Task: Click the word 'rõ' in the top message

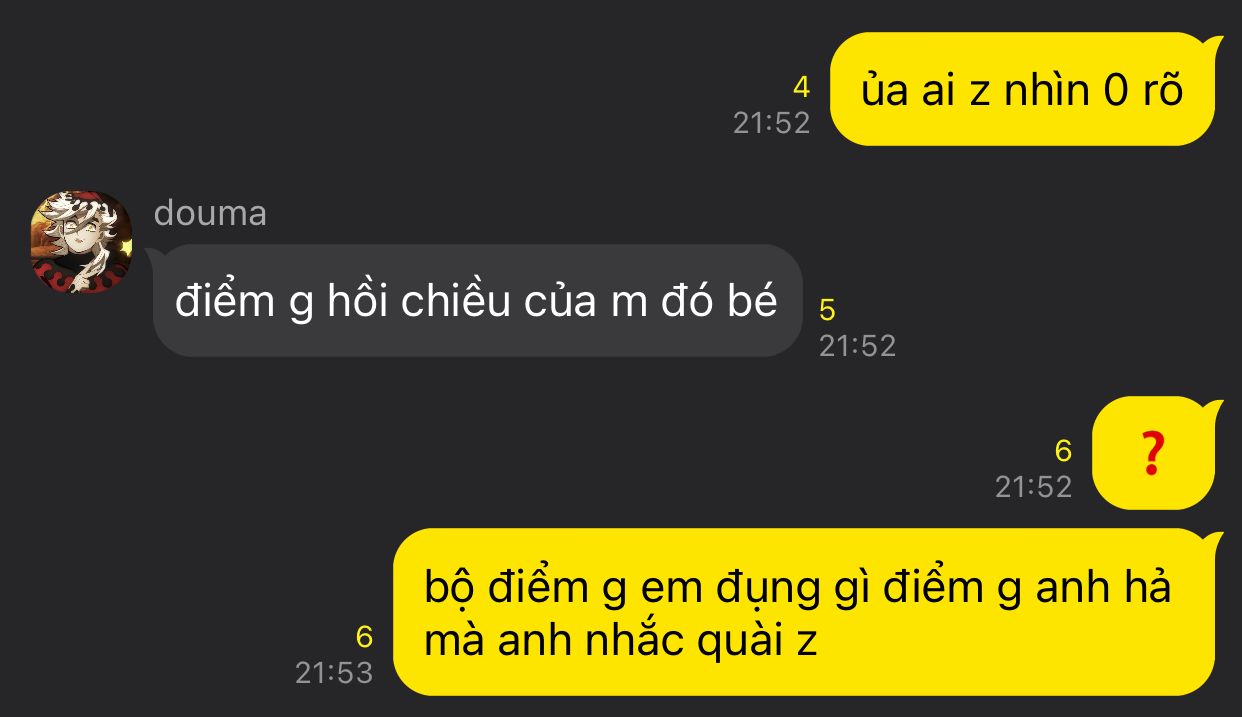Action: [1163, 90]
